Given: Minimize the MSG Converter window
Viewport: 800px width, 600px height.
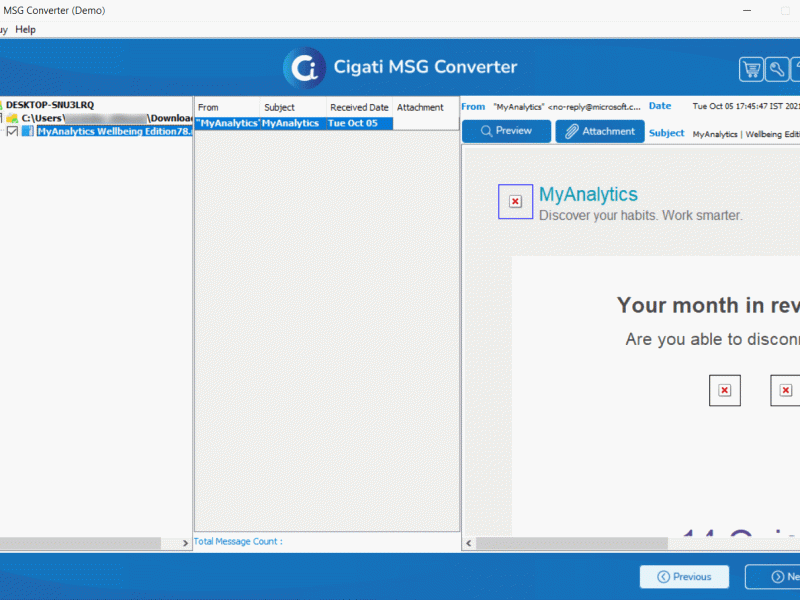Looking at the screenshot, I should pyautogui.click(x=747, y=10).
